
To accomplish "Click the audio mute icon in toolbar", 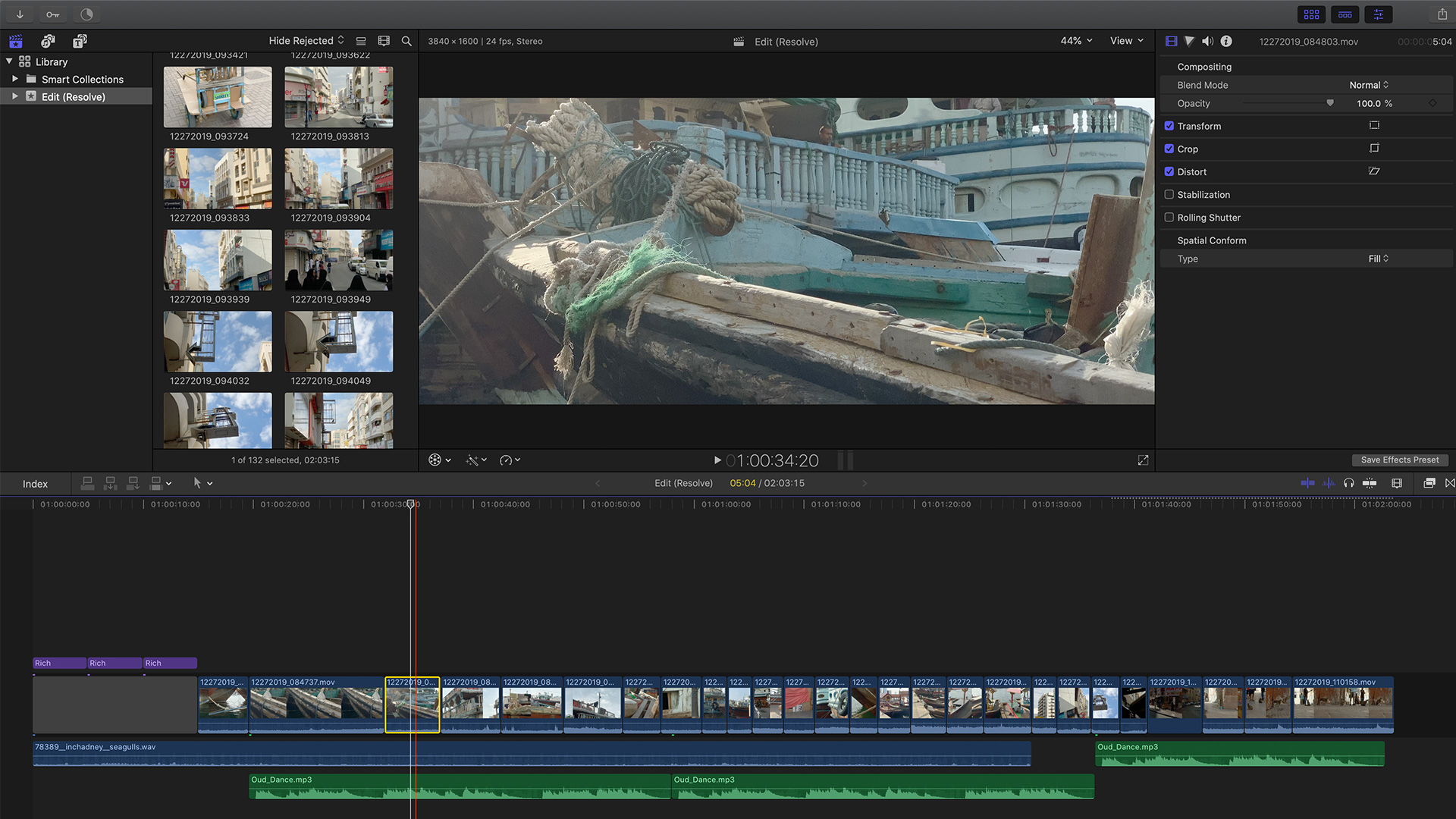I will (x=1208, y=41).
